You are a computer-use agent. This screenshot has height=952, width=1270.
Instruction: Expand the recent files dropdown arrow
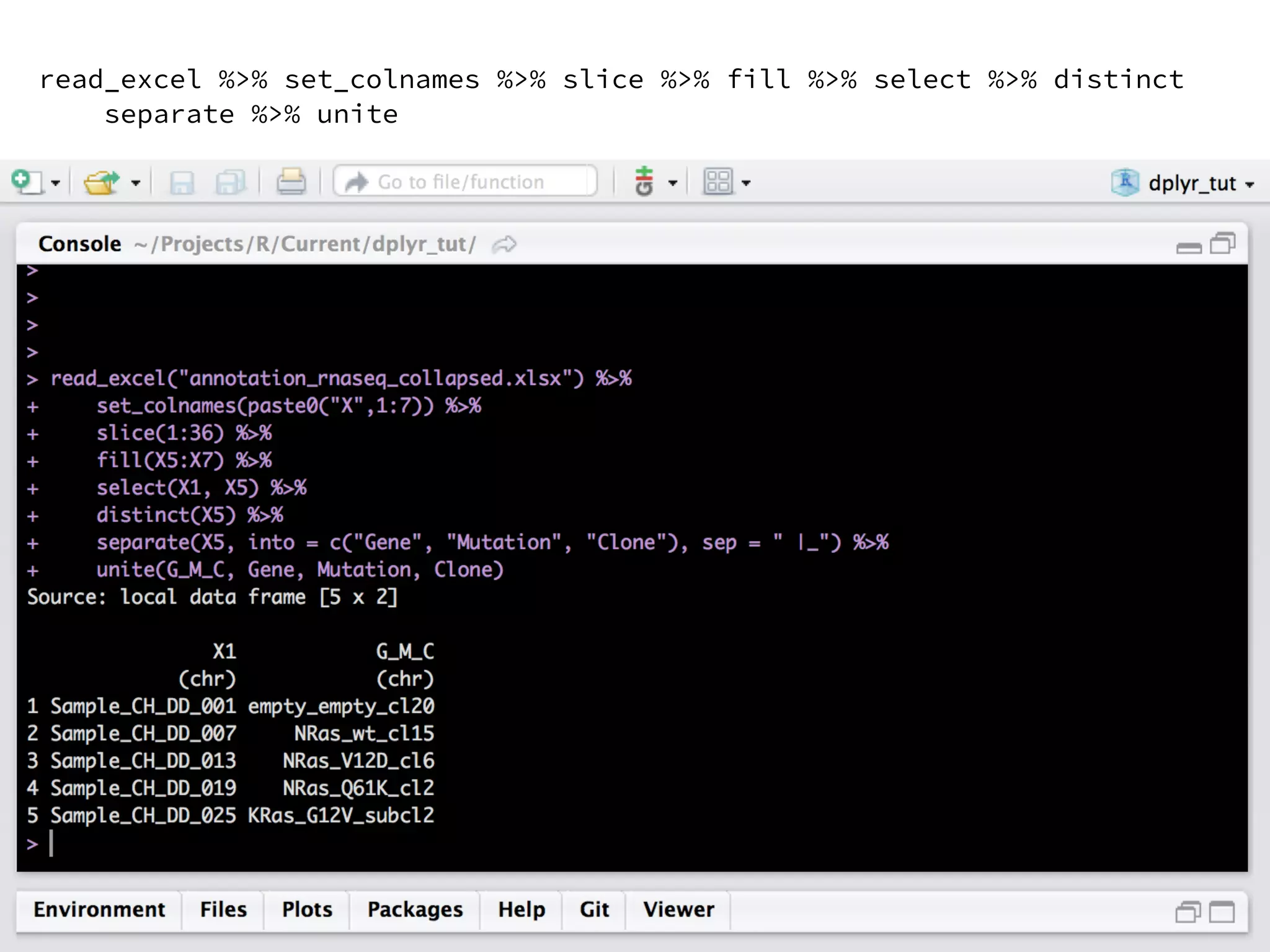coord(136,183)
